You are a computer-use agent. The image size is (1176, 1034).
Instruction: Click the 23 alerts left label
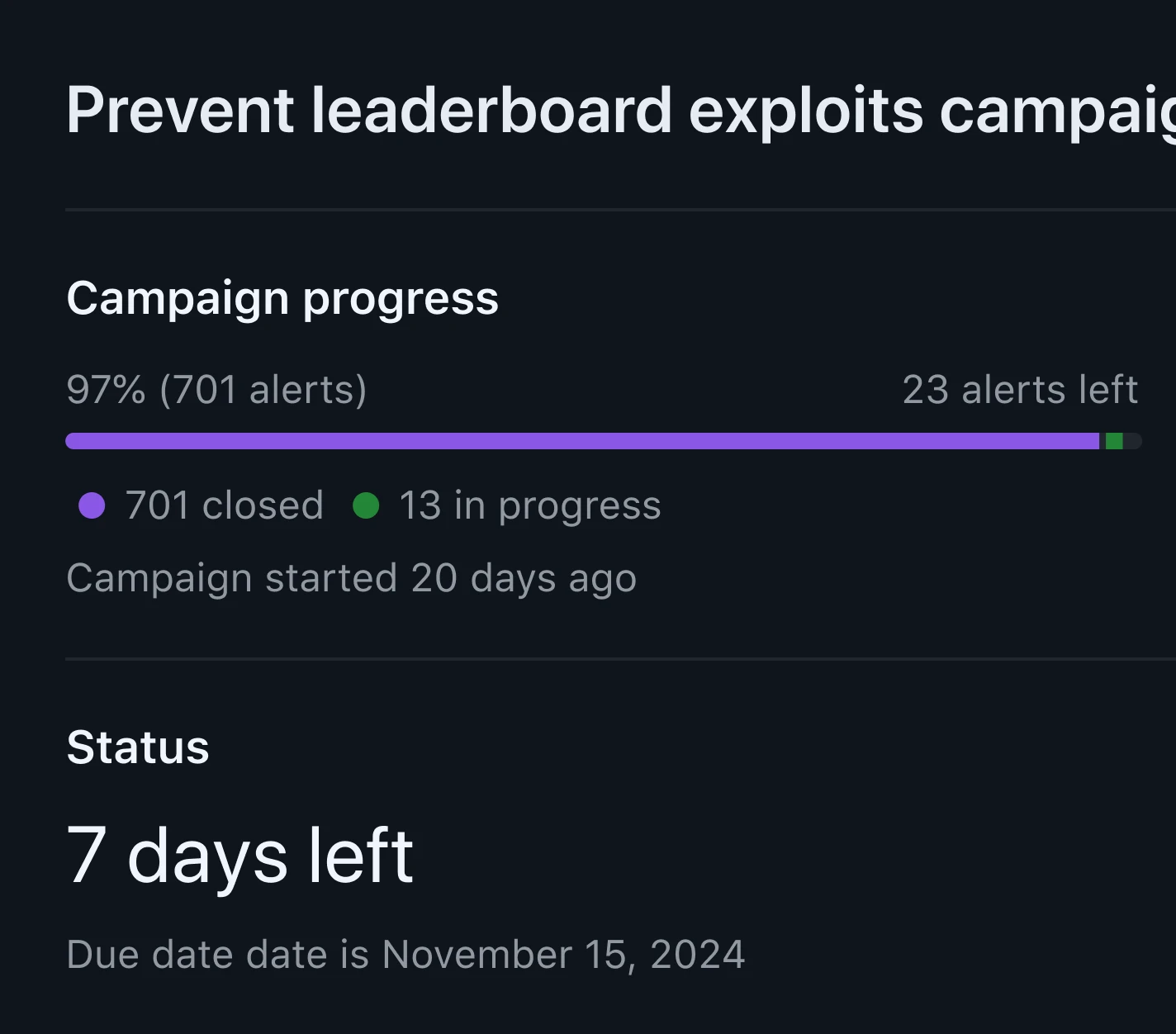tap(1020, 389)
